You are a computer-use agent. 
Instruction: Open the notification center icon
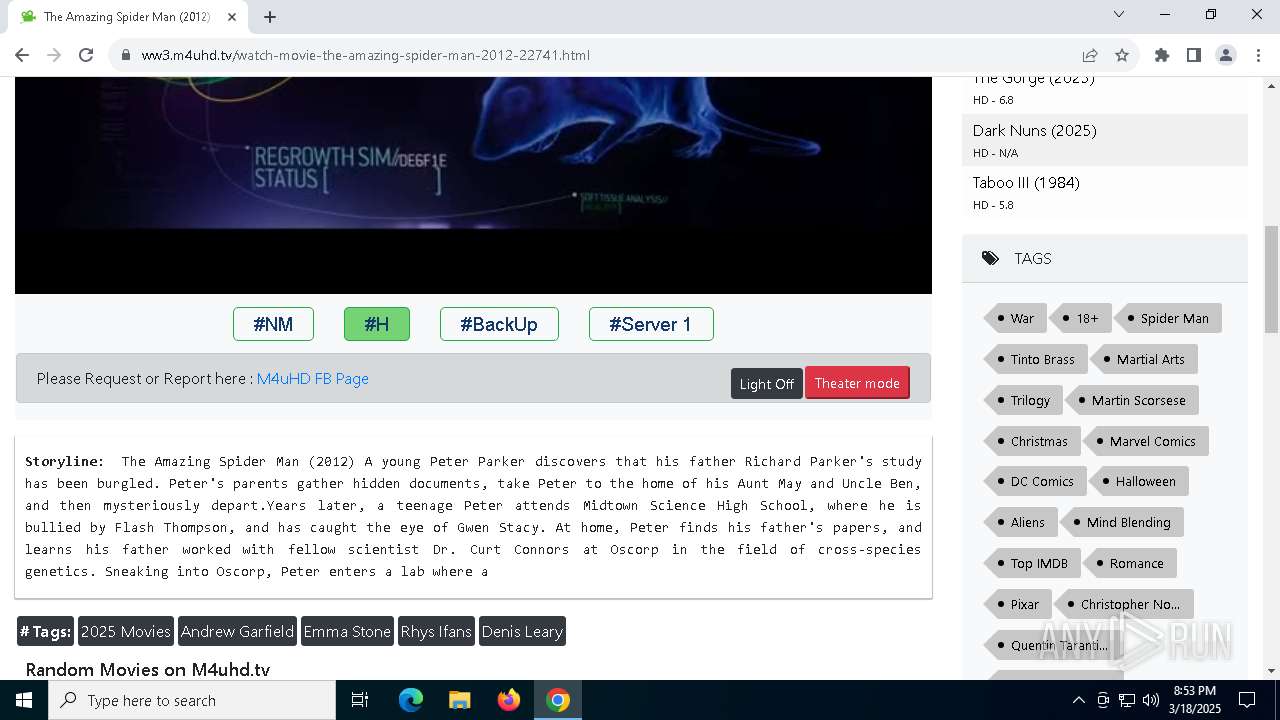tap(1247, 700)
